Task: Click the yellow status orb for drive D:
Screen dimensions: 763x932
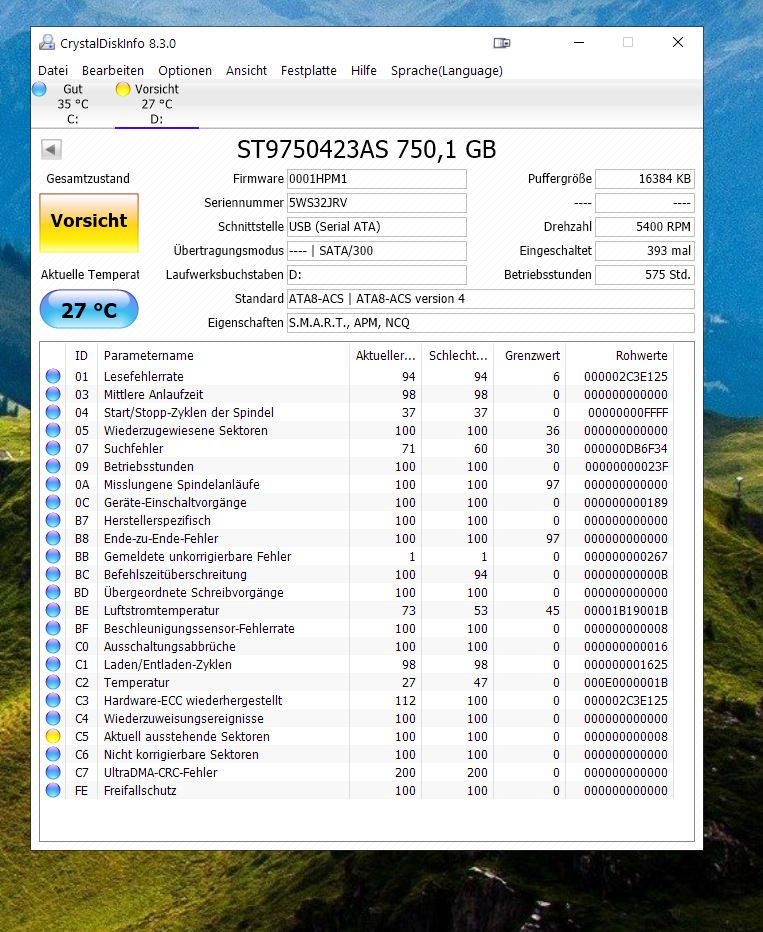Action: (123, 89)
